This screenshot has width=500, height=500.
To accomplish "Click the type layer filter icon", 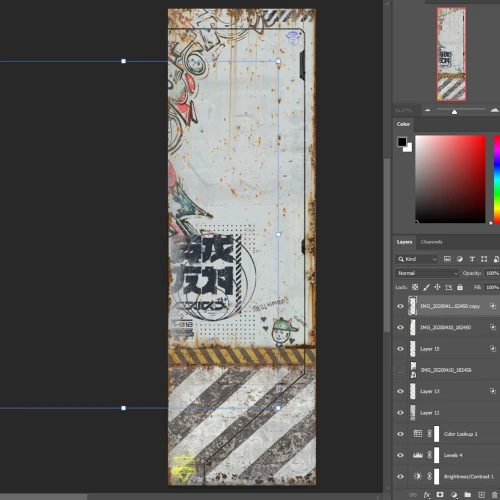I will coord(472,259).
